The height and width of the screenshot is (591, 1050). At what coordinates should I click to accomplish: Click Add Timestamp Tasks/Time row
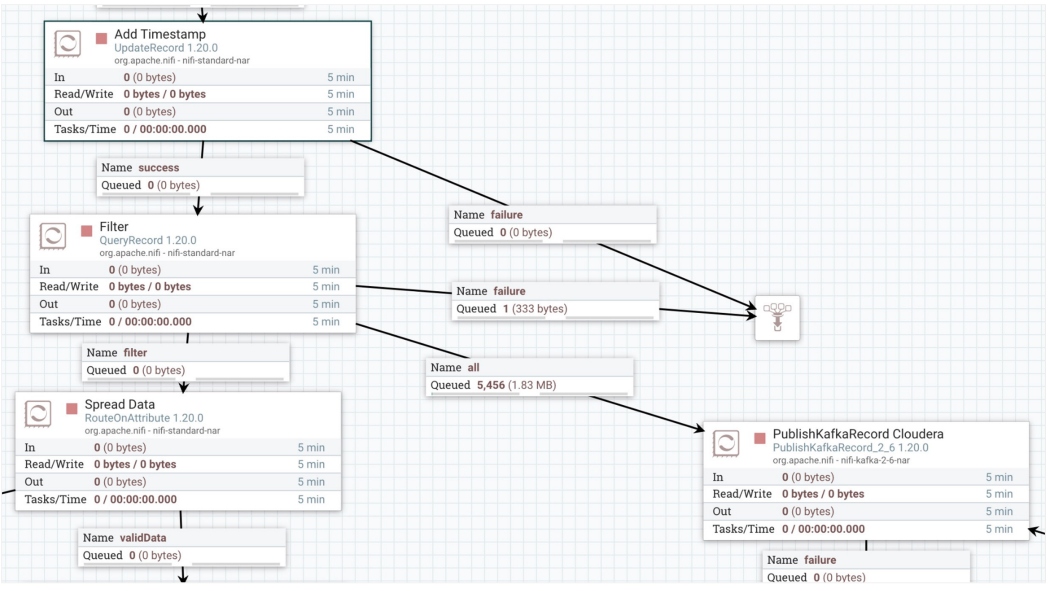[208, 129]
